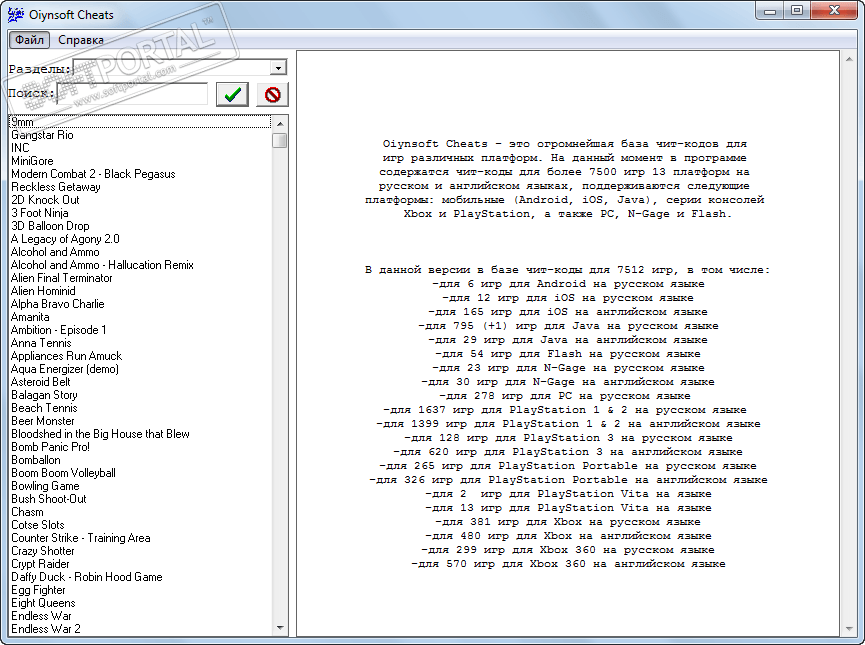
Task: Open the Справка menu
Action: pyautogui.click(x=81, y=40)
